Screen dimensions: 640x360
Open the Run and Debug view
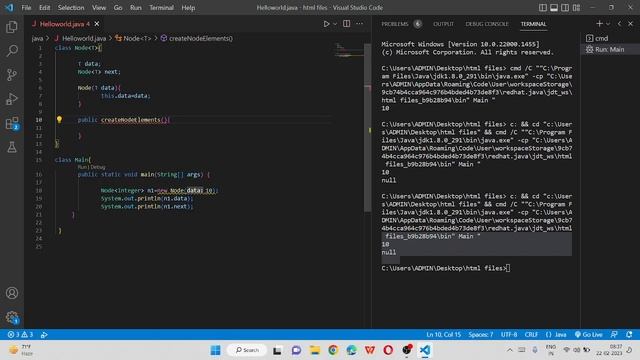[x=12, y=99]
